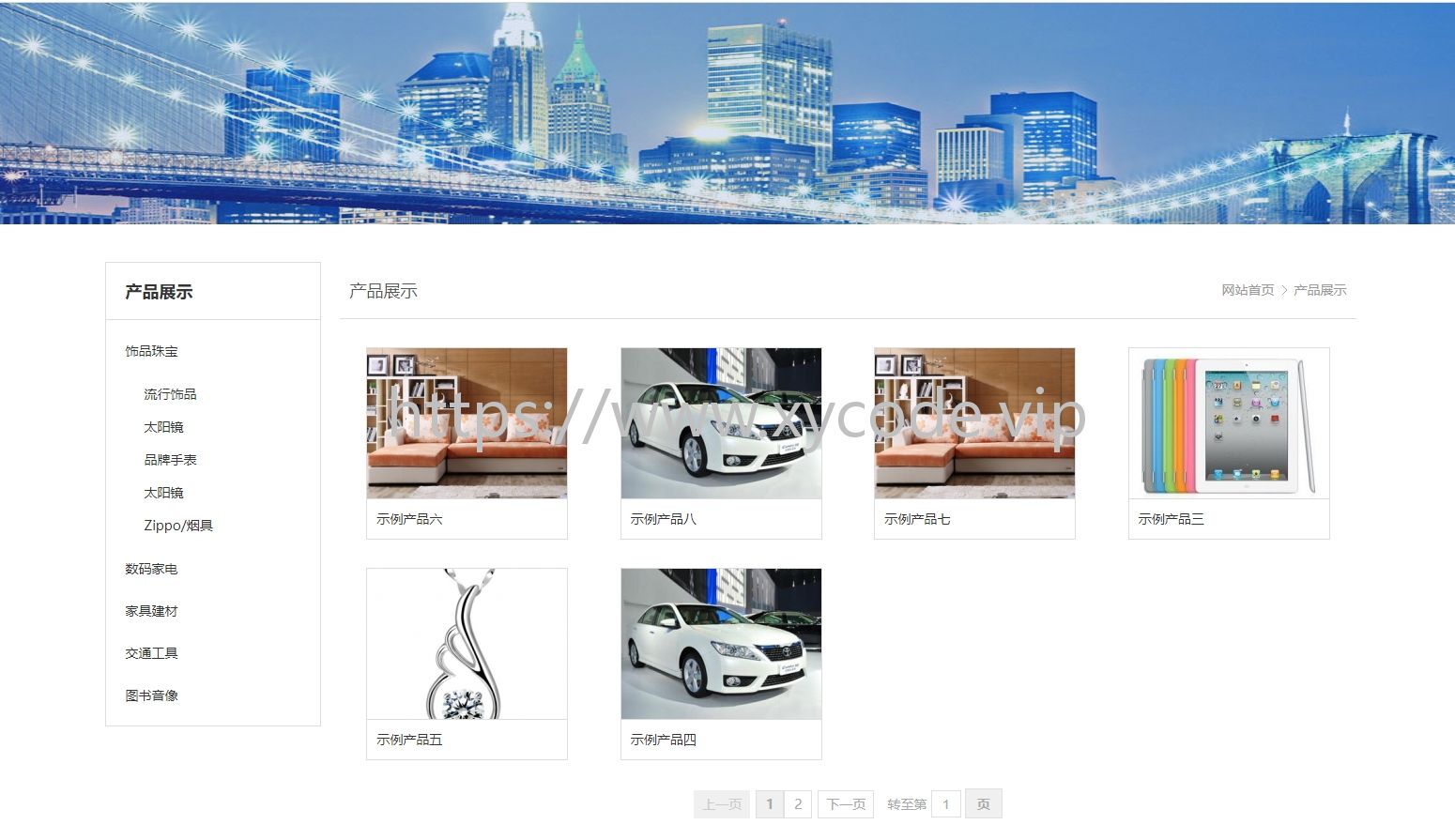Click the 产品展示 breadcrumb link
Image resolution: width=1455 pixels, height=840 pixels.
[x=1320, y=290]
